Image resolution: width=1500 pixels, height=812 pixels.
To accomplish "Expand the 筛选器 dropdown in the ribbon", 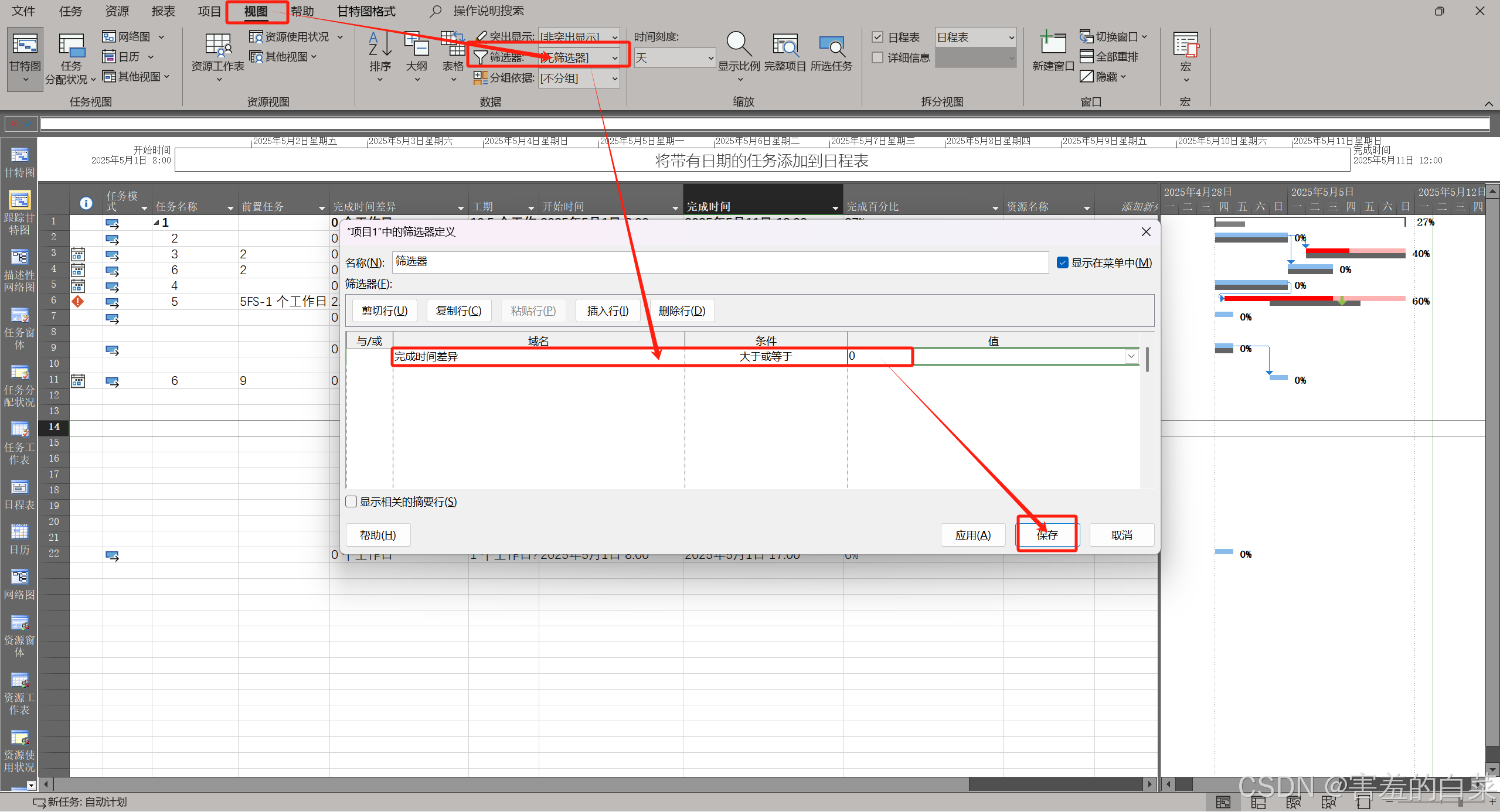I will pos(614,58).
